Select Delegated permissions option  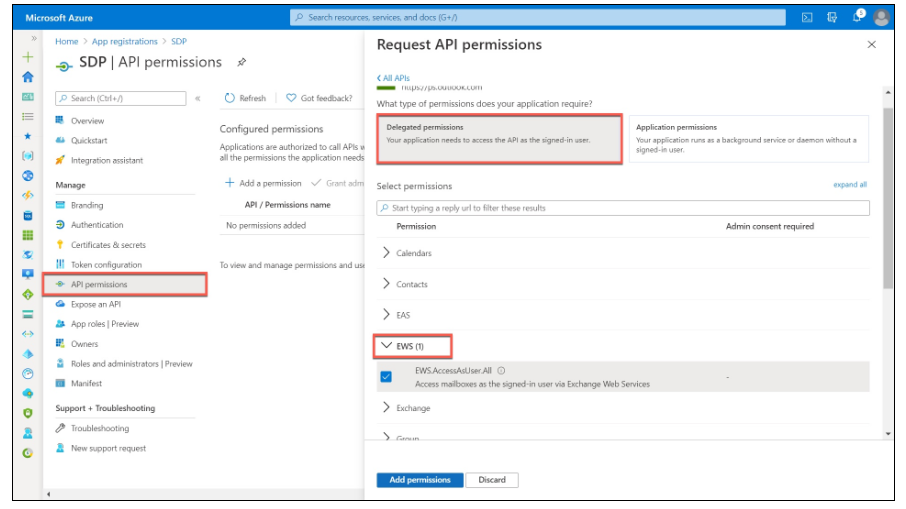tap(500, 138)
